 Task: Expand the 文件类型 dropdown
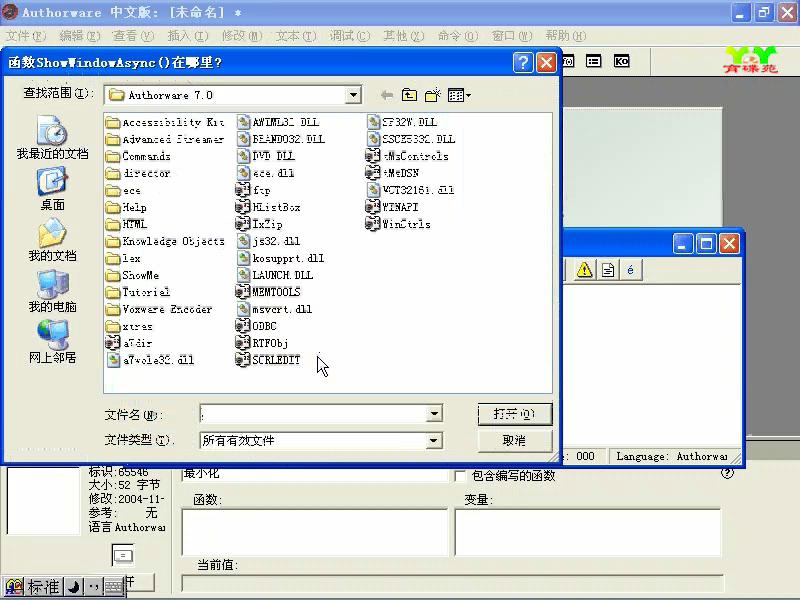434,440
